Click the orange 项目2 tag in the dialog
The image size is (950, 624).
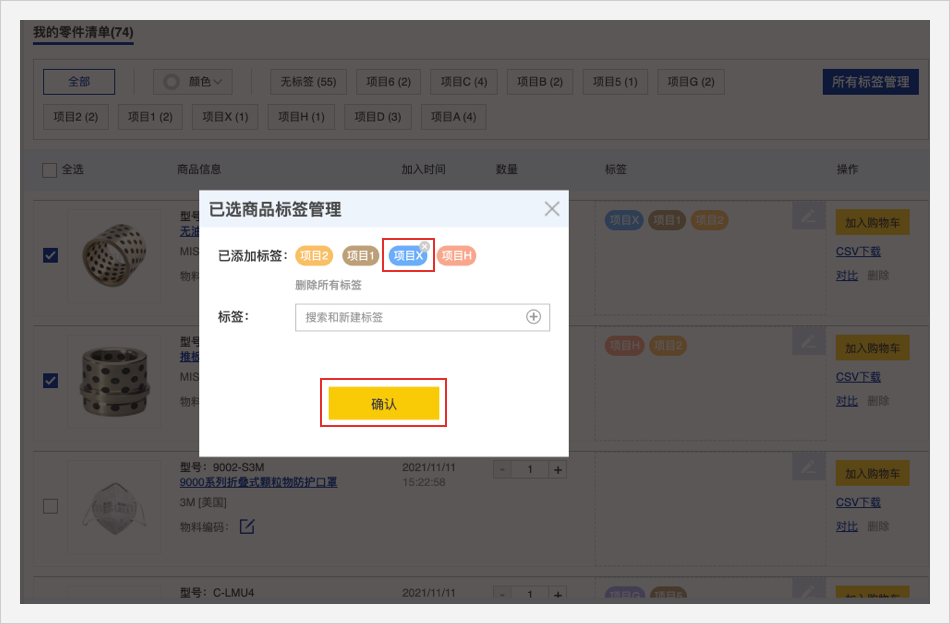point(314,256)
